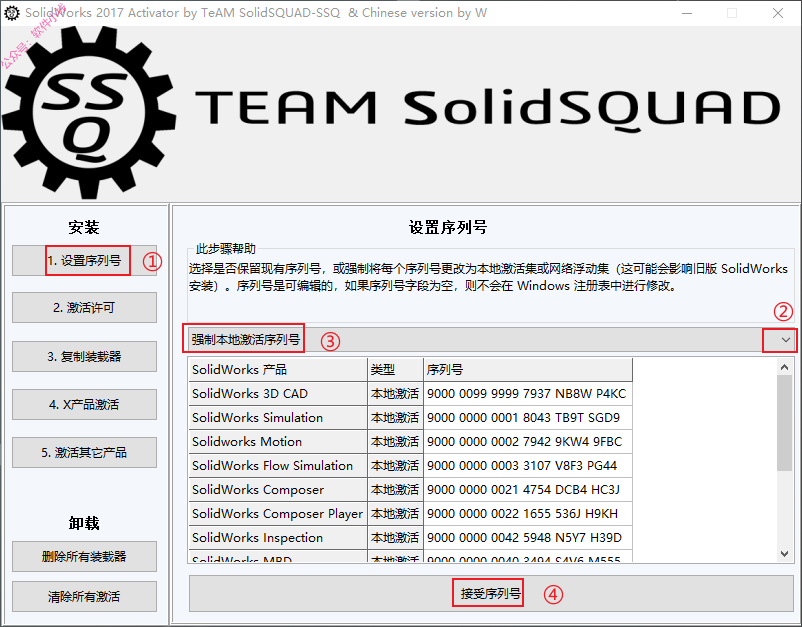Select the 'SolidWorks Composer' product cell

[x=278, y=490]
